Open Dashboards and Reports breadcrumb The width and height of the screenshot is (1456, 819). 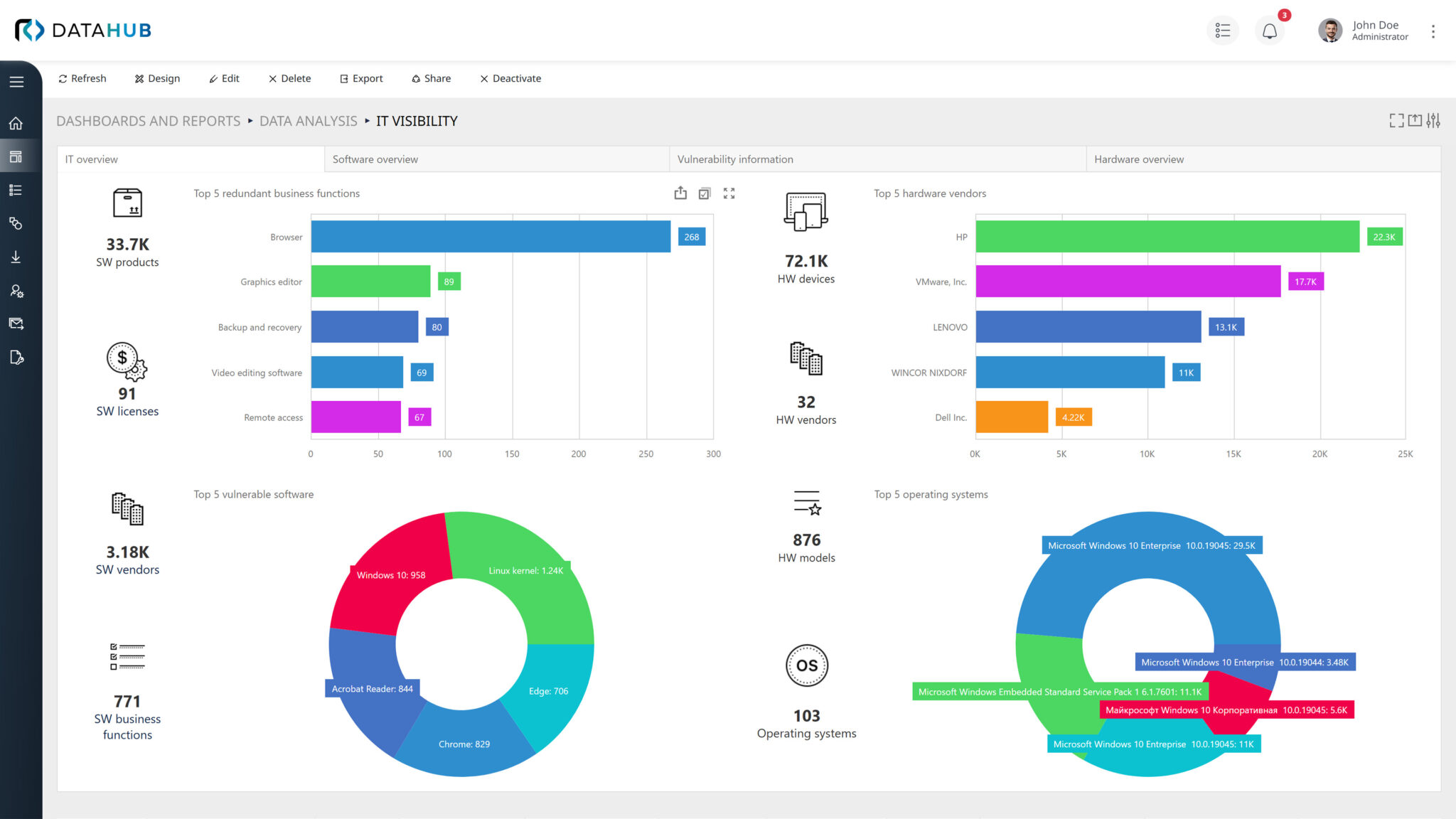pyautogui.click(x=149, y=121)
